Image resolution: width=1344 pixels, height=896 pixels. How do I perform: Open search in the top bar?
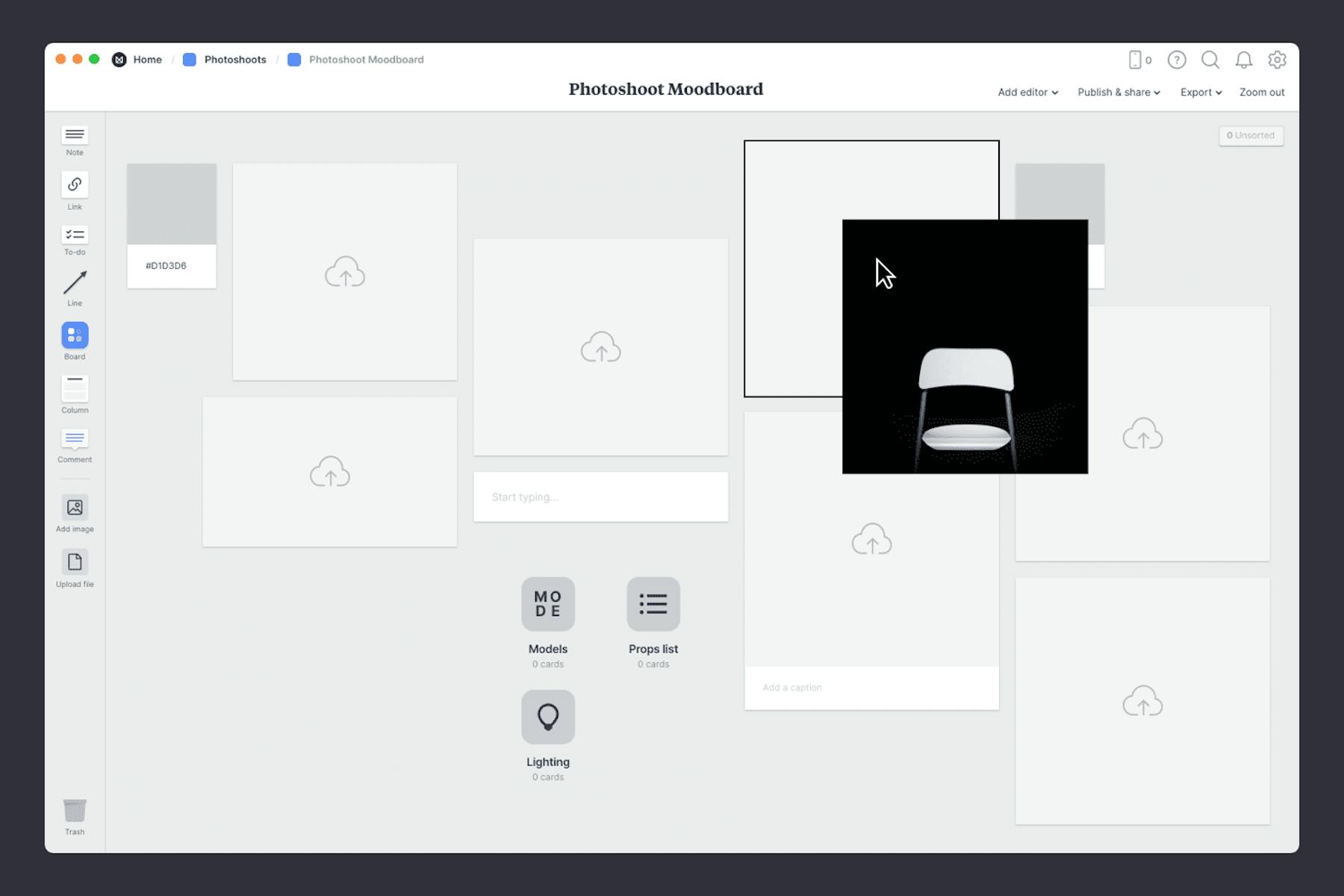click(x=1210, y=60)
